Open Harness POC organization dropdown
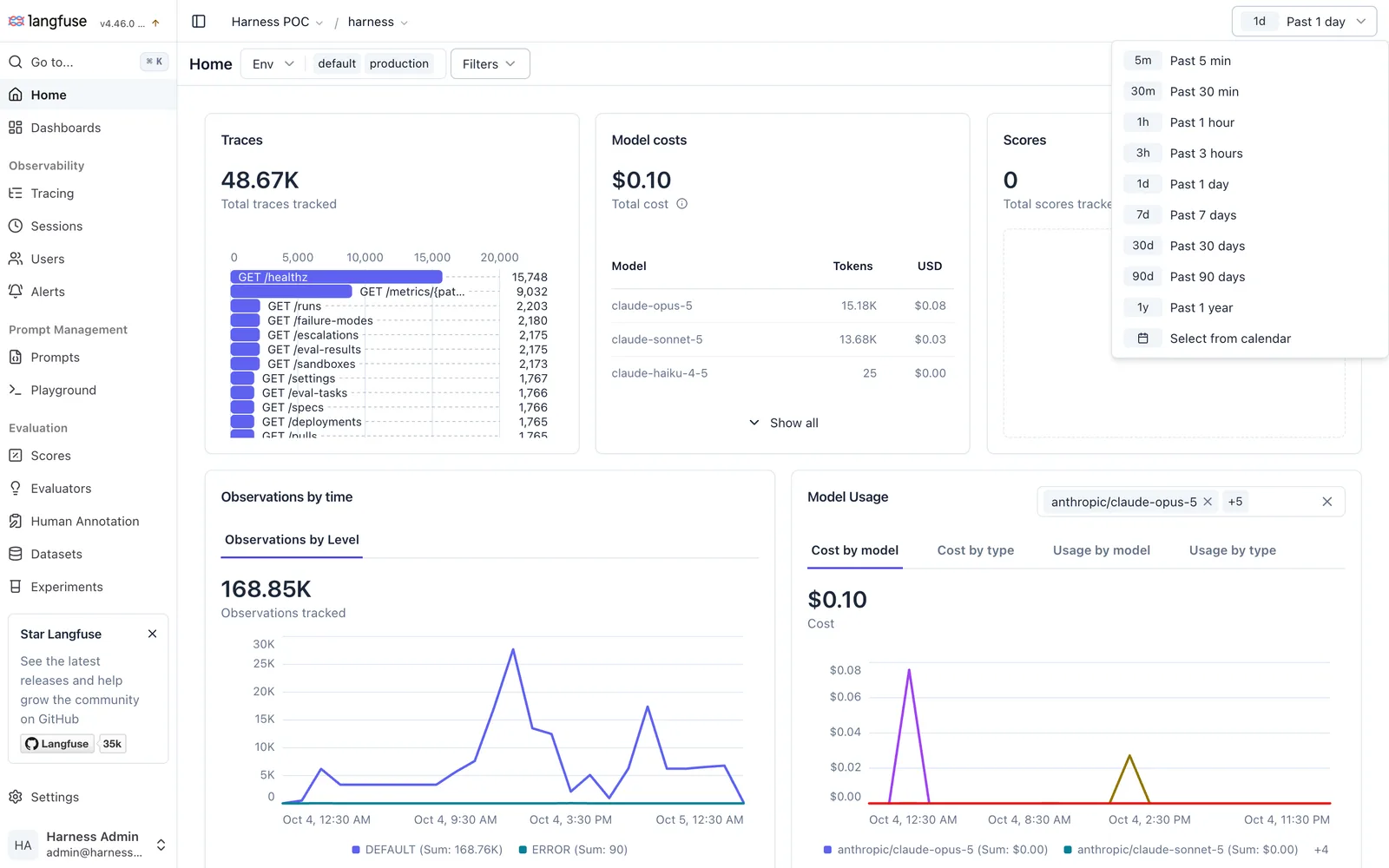1389x868 pixels. tap(277, 22)
